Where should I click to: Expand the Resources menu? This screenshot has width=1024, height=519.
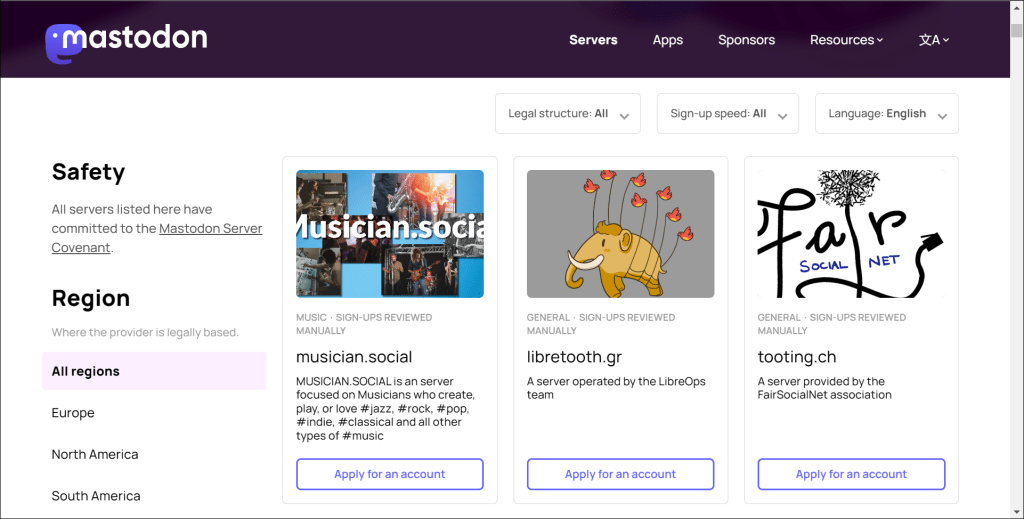coord(846,40)
